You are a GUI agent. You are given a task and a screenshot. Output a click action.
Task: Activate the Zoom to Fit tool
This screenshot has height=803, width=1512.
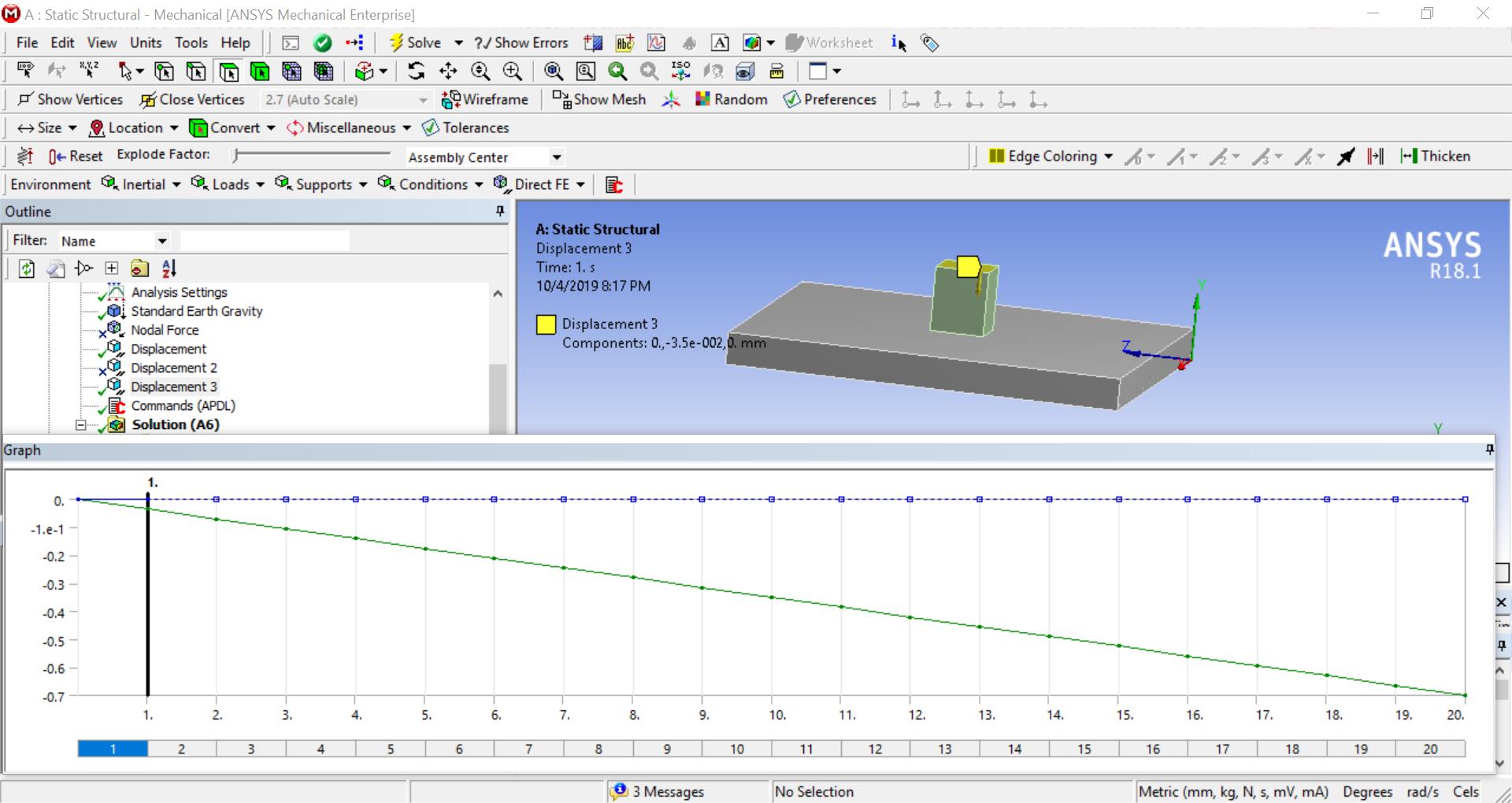pos(552,72)
